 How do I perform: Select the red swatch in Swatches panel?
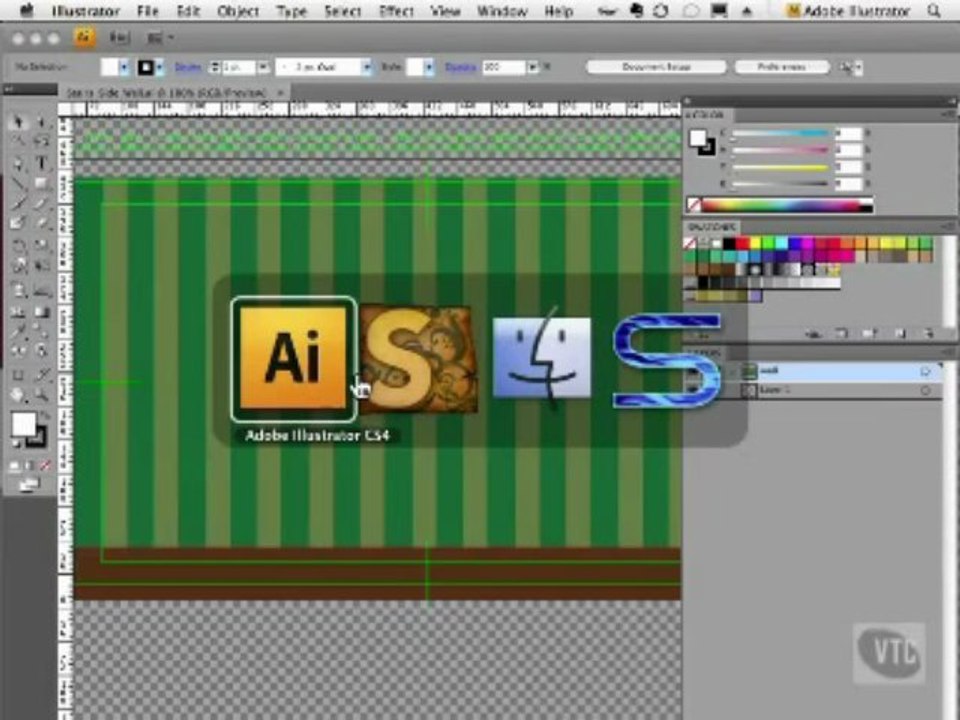coord(742,243)
